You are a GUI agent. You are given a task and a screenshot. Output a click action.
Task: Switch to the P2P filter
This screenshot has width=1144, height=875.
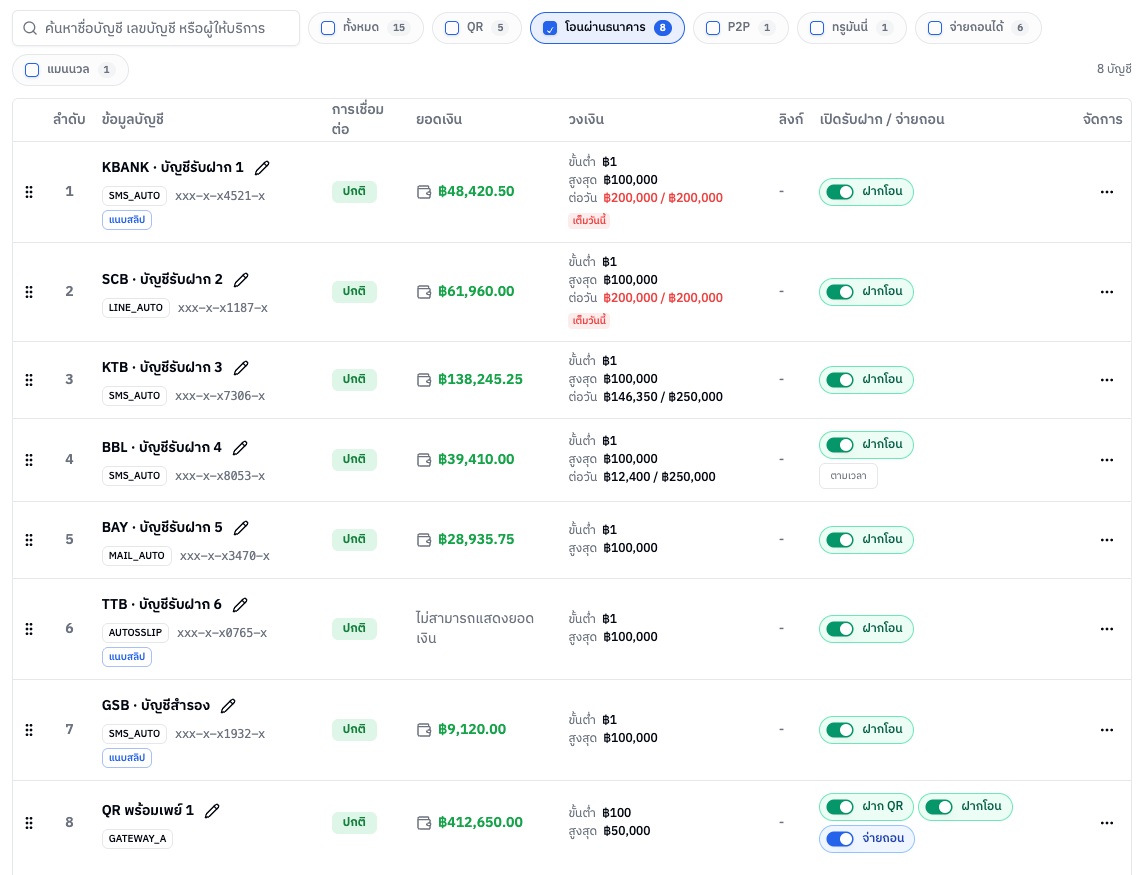click(741, 28)
